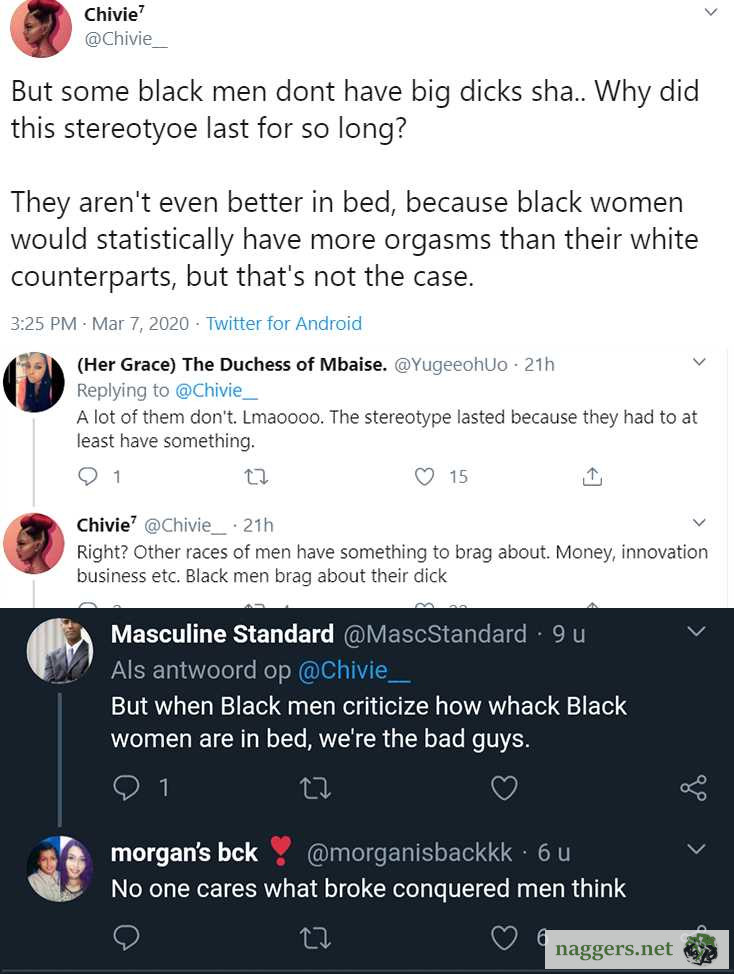Screen dimensions: 734x974
Task: Like the Duchess of Mbaise reply
Action: [x=425, y=477]
